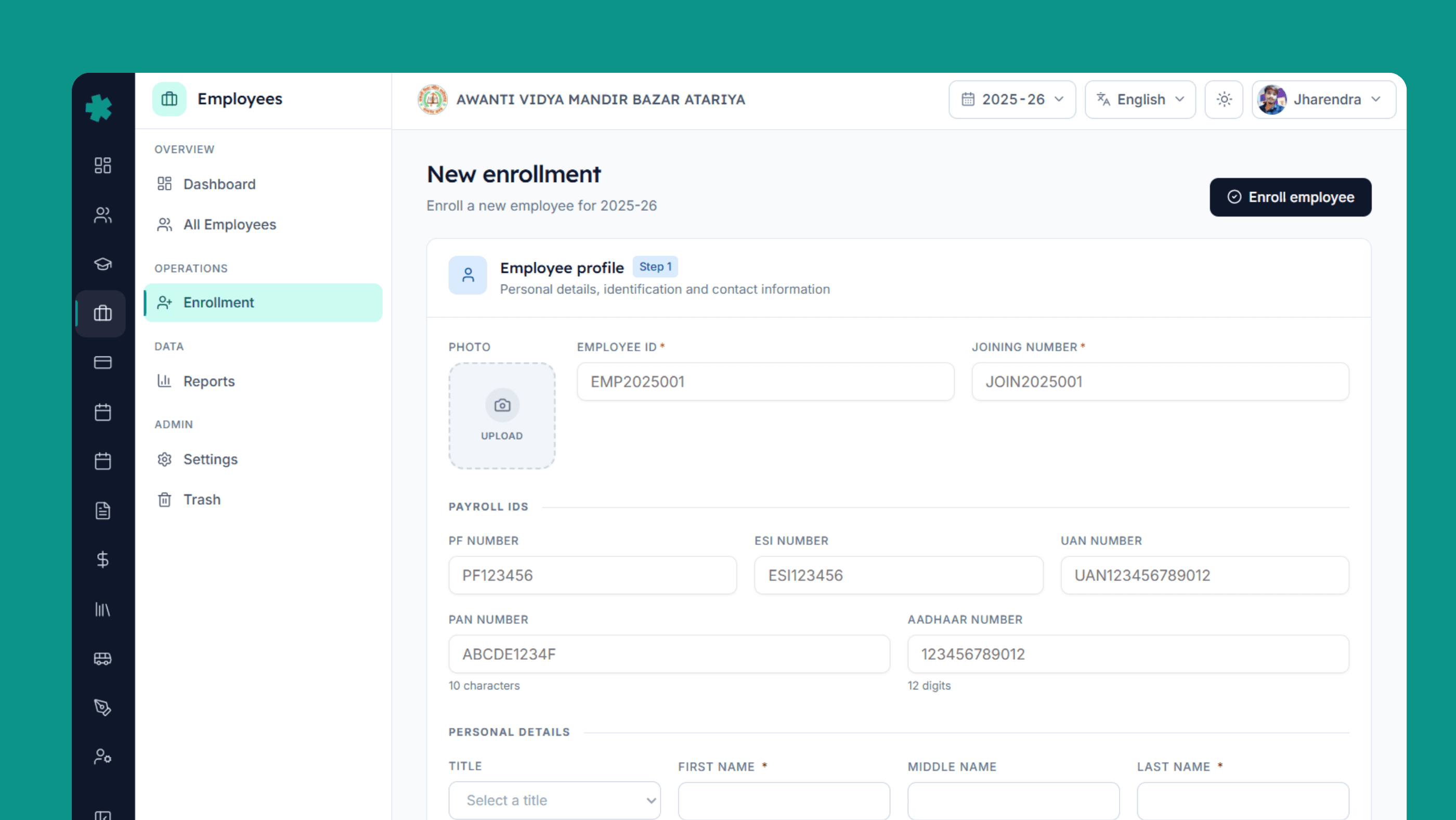Open the bus transport icon in rail

tap(103, 658)
